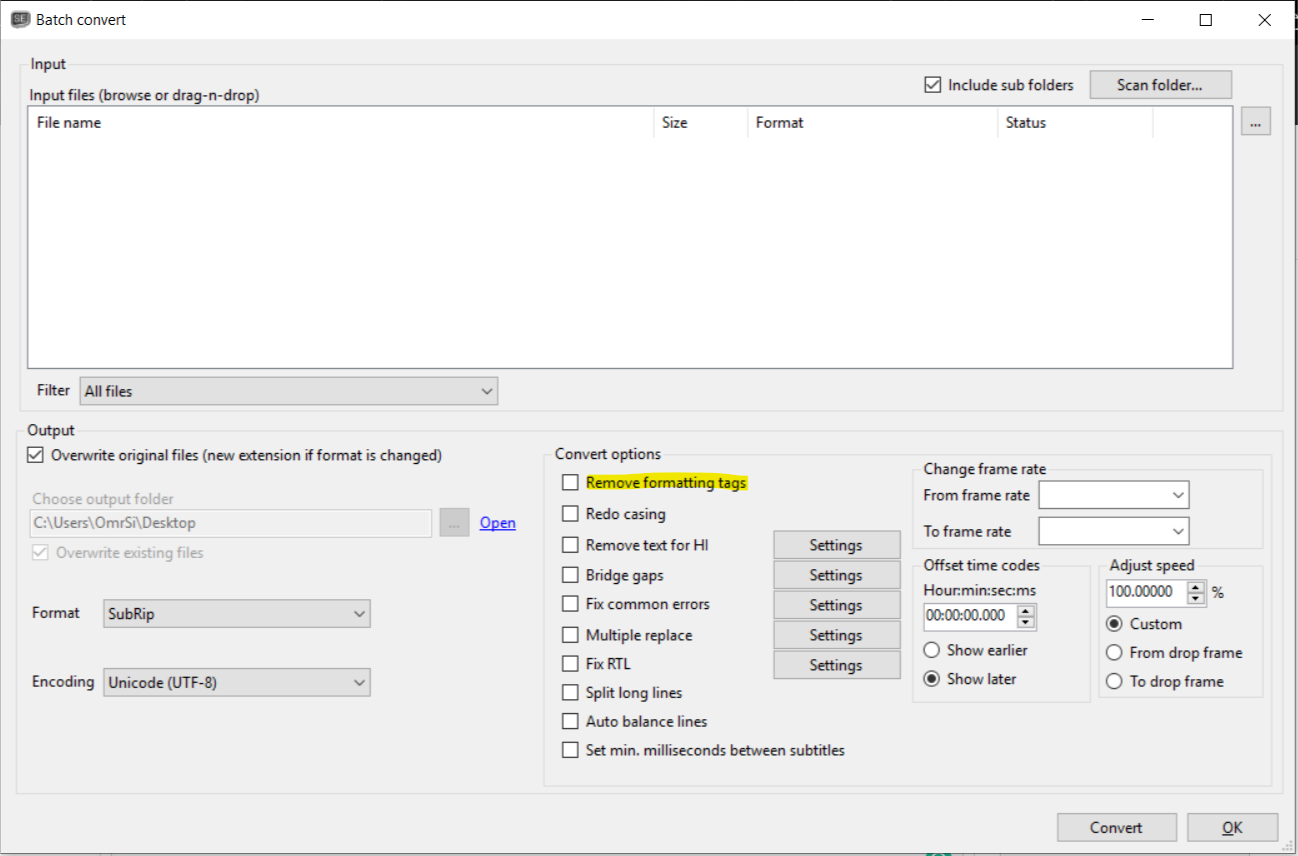1298x856 pixels.
Task: Disable Include sub folders
Action: coord(932,84)
